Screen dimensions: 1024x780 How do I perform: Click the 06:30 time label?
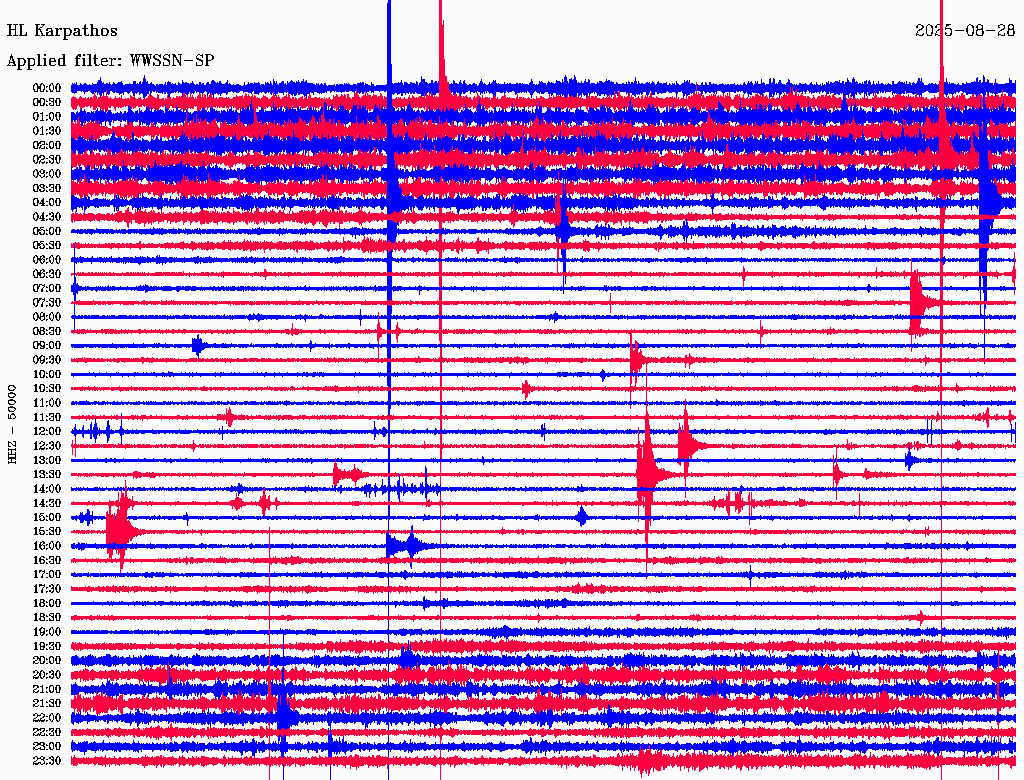[47, 274]
